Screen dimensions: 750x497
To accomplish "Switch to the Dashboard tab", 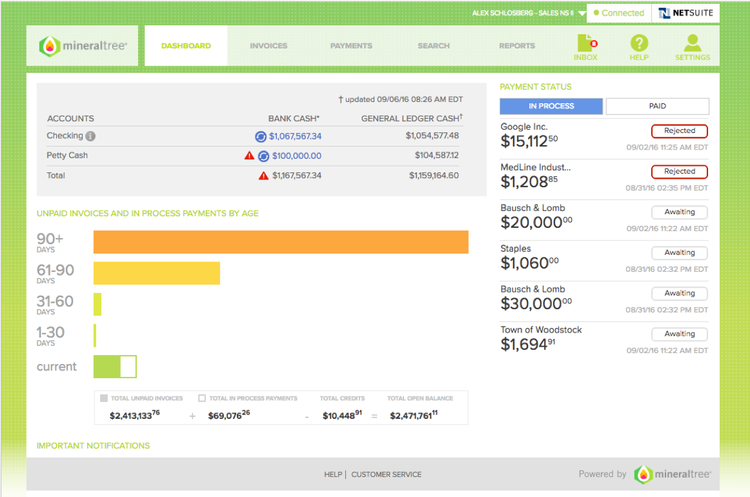I will click(186, 46).
